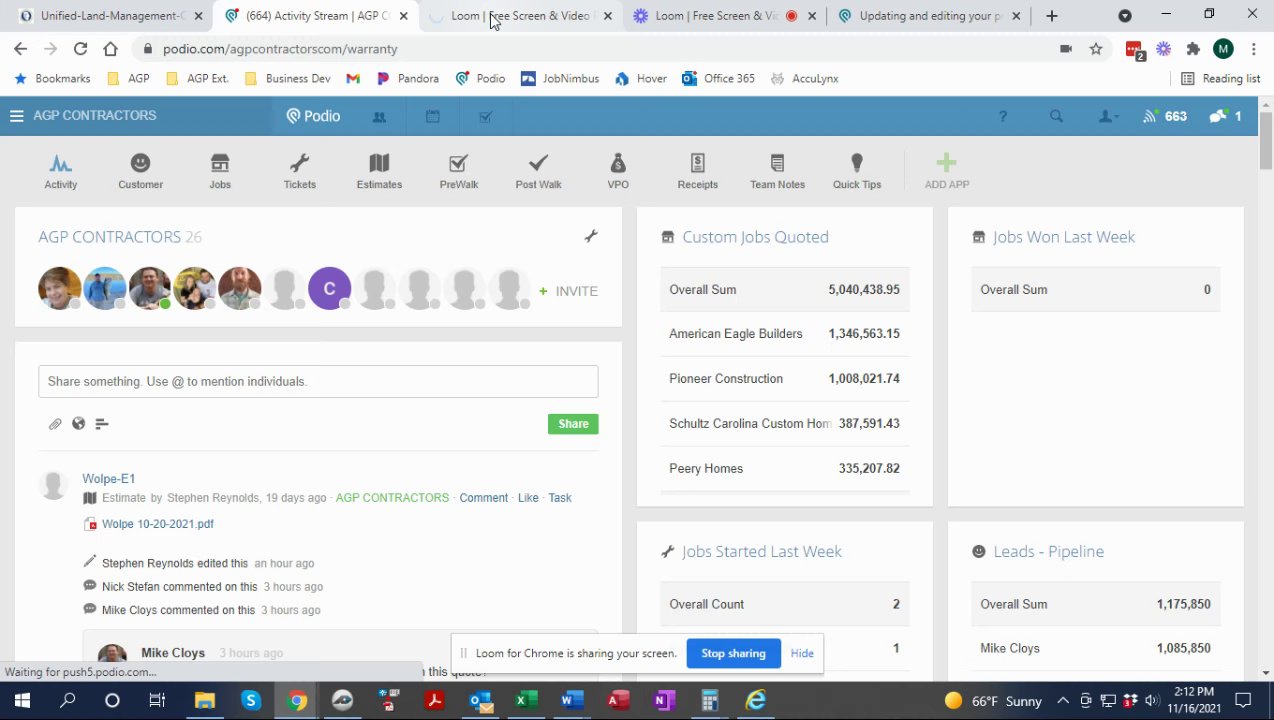Click the ADD APP plus icon

tap(946, 162)
